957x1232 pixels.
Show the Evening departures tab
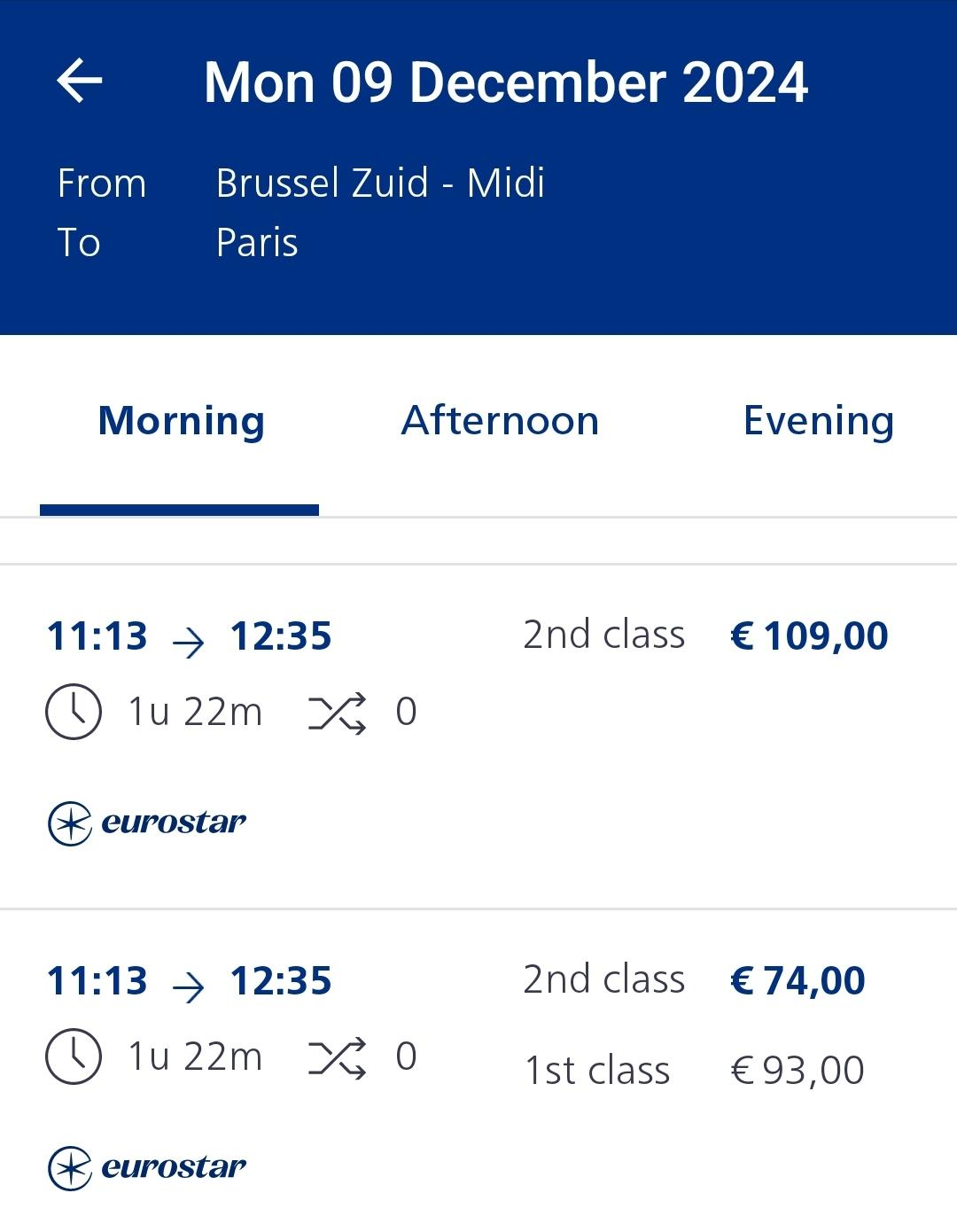(818, 421)
